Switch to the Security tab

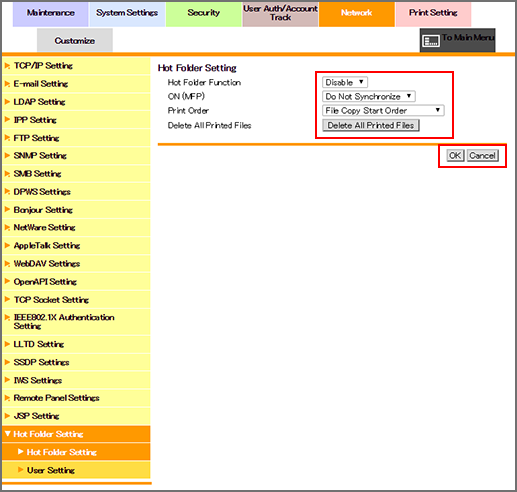(x=204, y=14)
